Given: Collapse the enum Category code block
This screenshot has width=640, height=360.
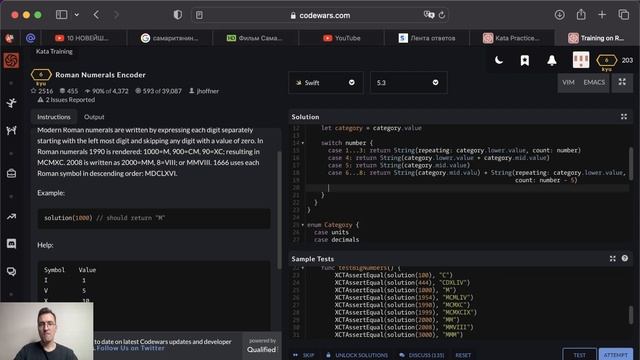Looking at the screenshot, I should tap(302, 225).
